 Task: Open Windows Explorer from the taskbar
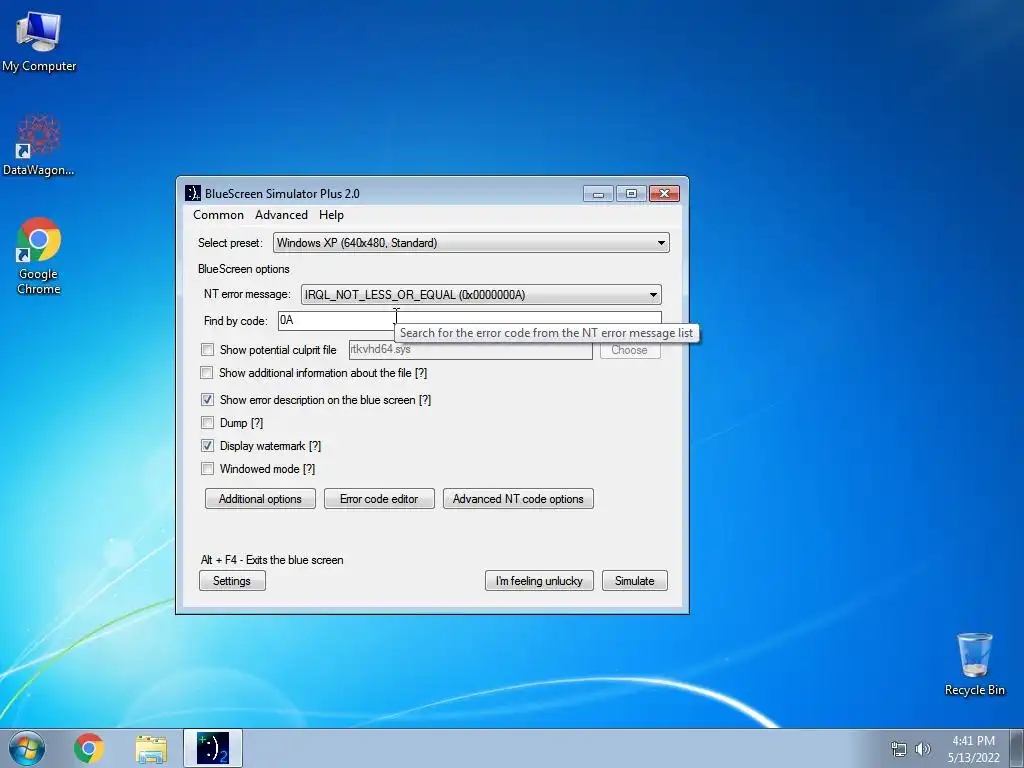point(151,749)
